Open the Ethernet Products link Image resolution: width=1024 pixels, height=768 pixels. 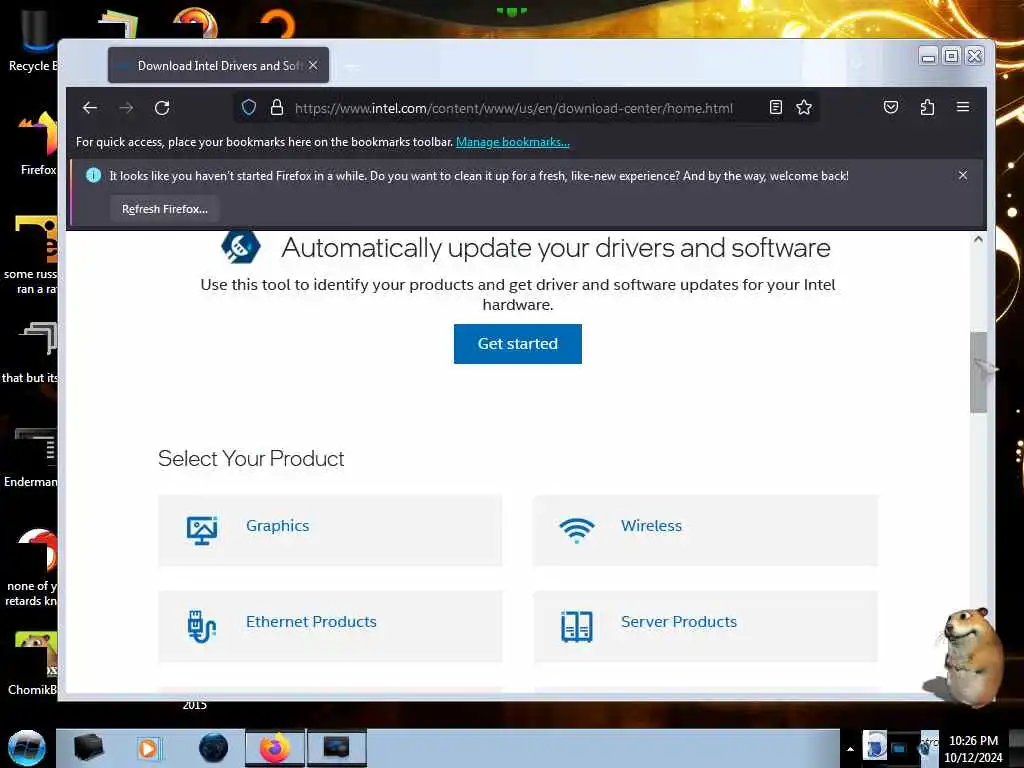(x=312, y=622)
